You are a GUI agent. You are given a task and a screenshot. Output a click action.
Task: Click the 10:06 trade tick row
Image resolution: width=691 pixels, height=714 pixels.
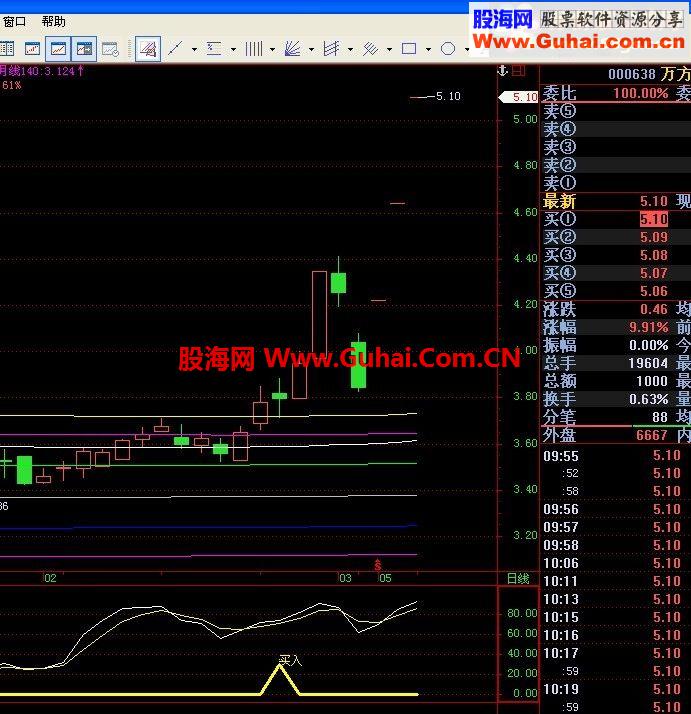[x=615, y=563]
